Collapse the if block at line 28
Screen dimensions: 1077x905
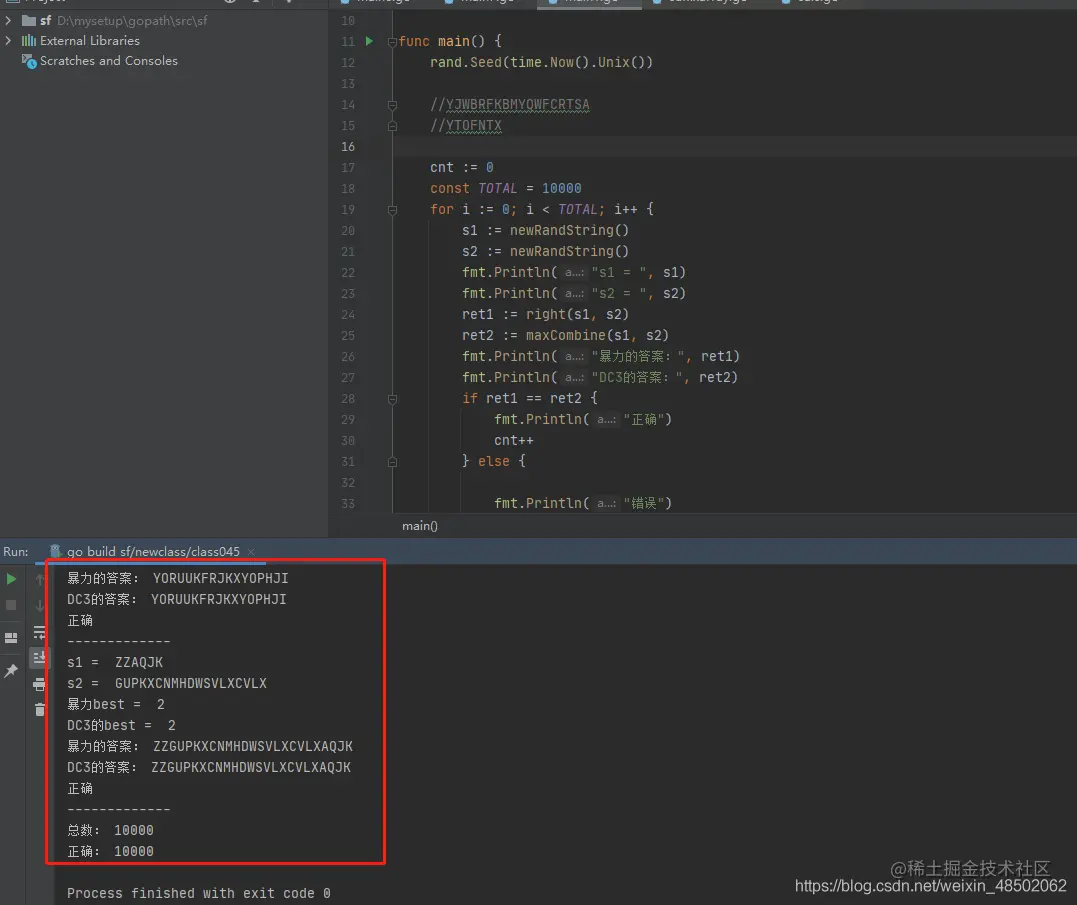point(392,399)
